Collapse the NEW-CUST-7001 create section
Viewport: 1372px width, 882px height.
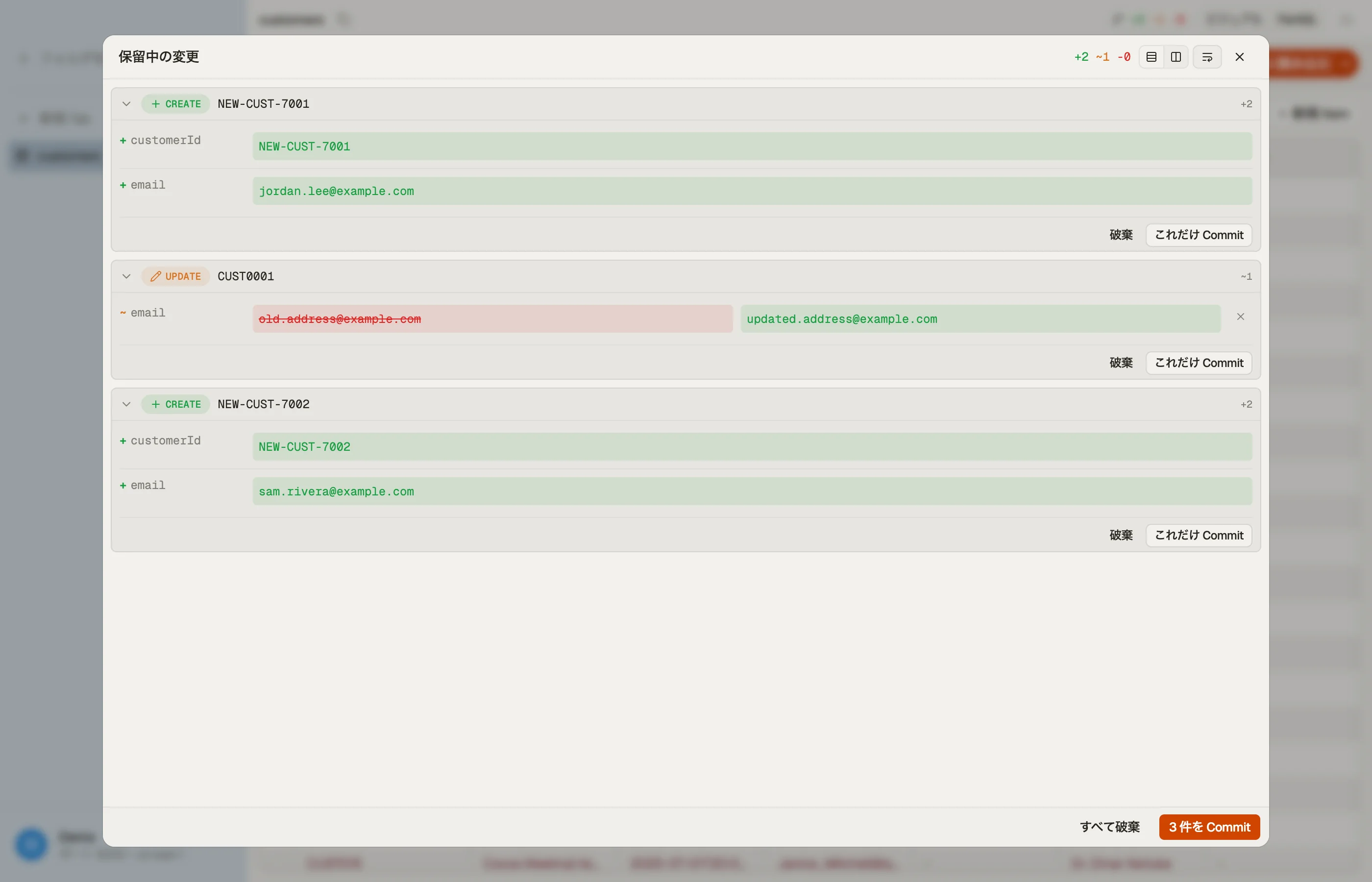coord(126,104)
